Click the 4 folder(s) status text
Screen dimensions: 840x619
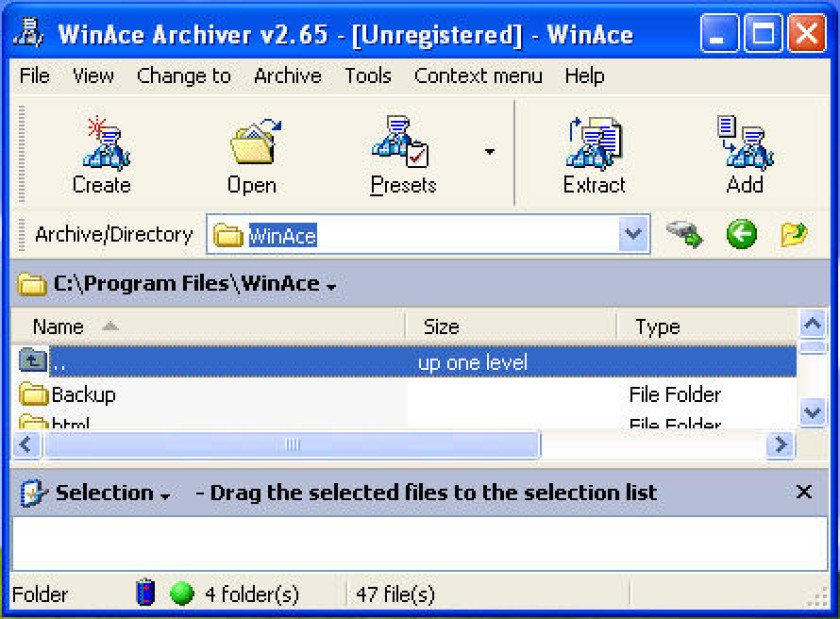[x=252, y=594]
